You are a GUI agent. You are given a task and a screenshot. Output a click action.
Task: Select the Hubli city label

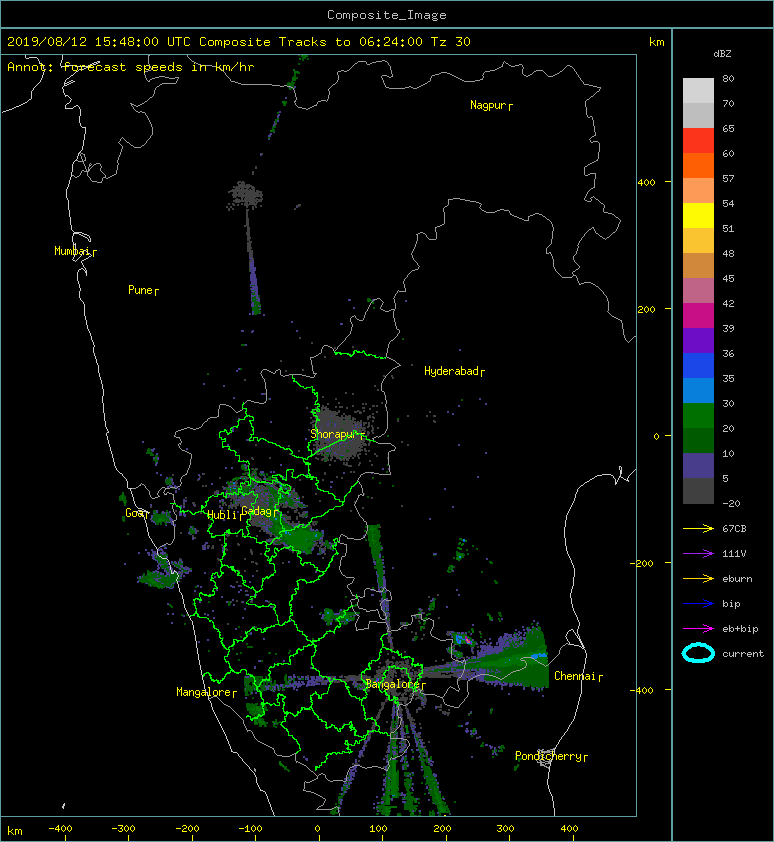tap(224, 515)
